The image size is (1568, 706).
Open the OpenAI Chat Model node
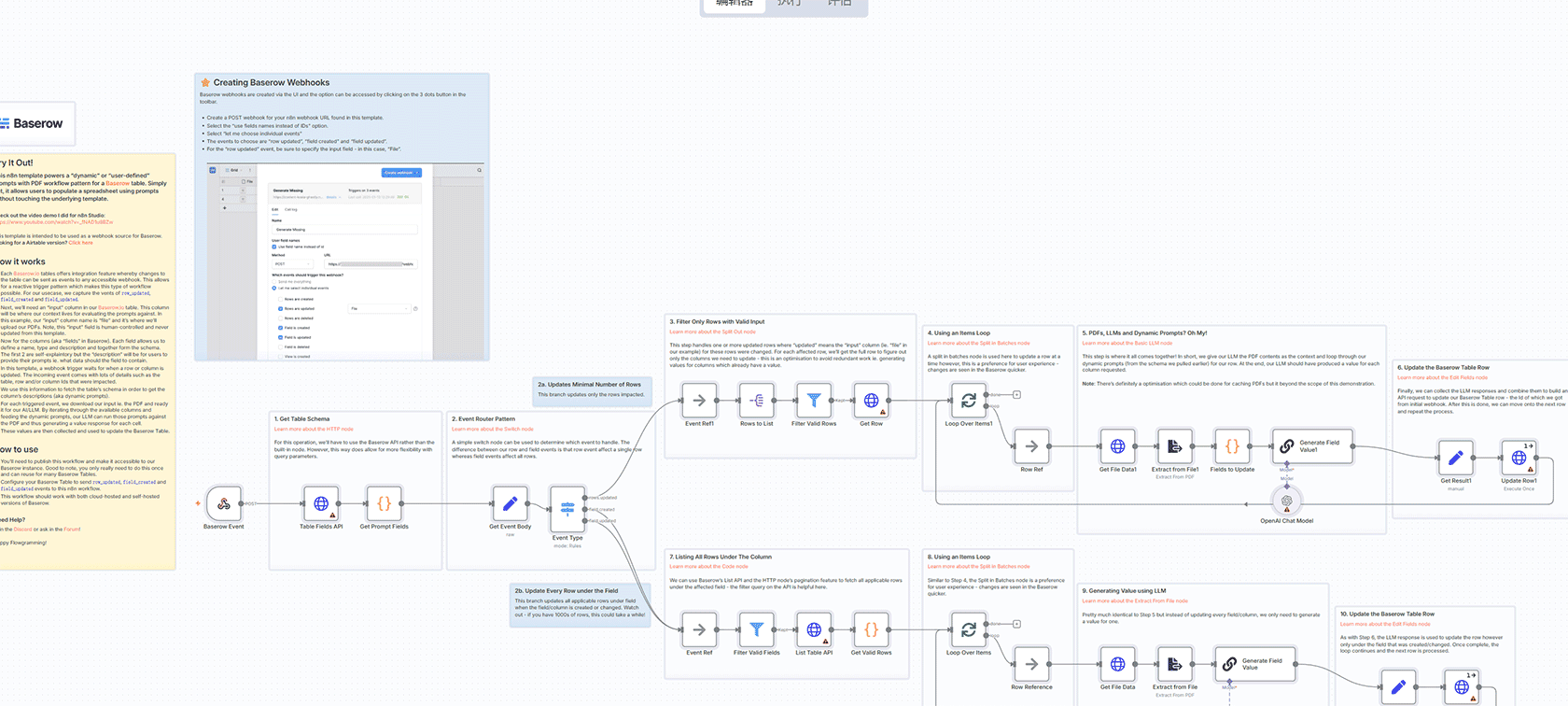tap(1286, 501)
